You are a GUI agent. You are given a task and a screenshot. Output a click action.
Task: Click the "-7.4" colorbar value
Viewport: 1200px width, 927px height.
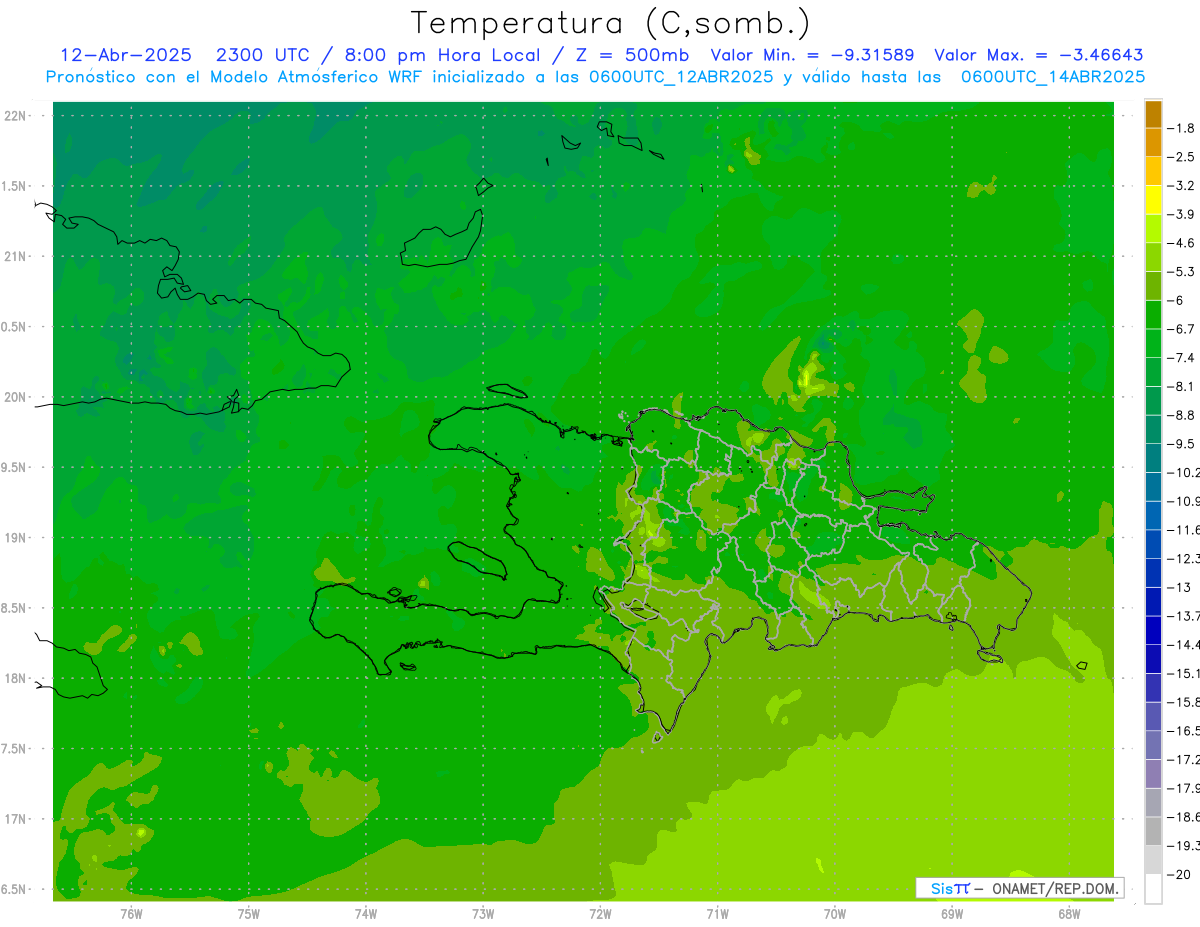1182,358
